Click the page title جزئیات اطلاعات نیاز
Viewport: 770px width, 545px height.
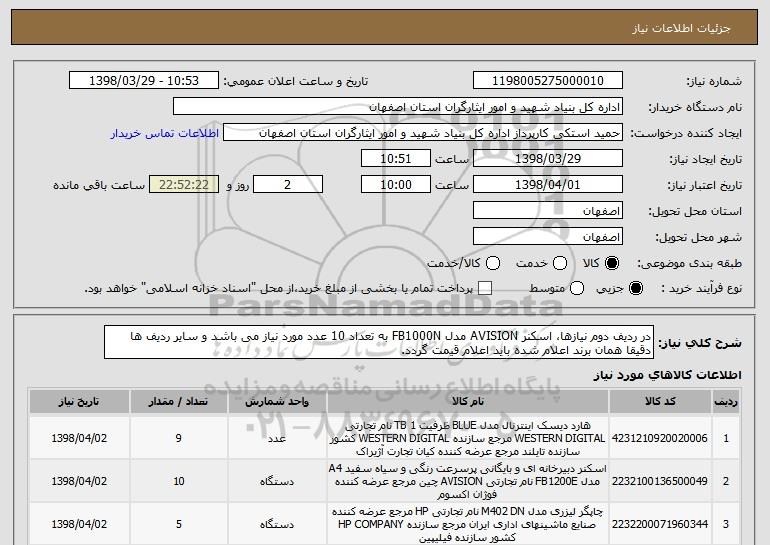[x=681, y=28]
